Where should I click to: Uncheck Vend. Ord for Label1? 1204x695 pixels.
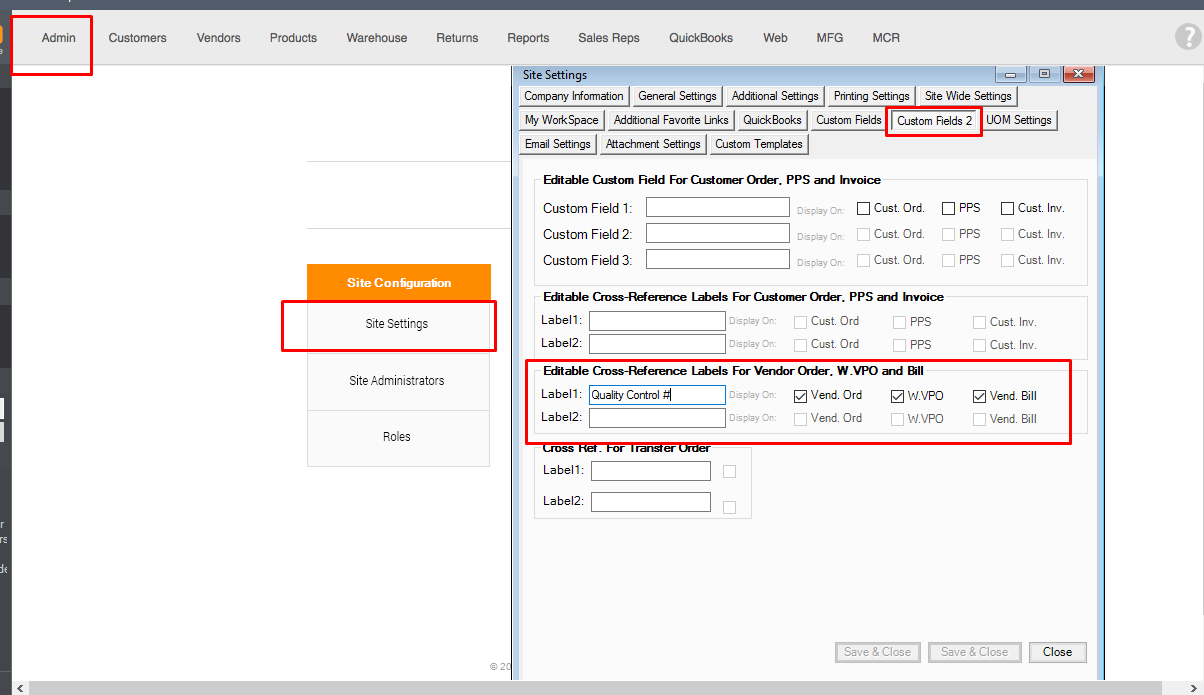coord(800,396)
